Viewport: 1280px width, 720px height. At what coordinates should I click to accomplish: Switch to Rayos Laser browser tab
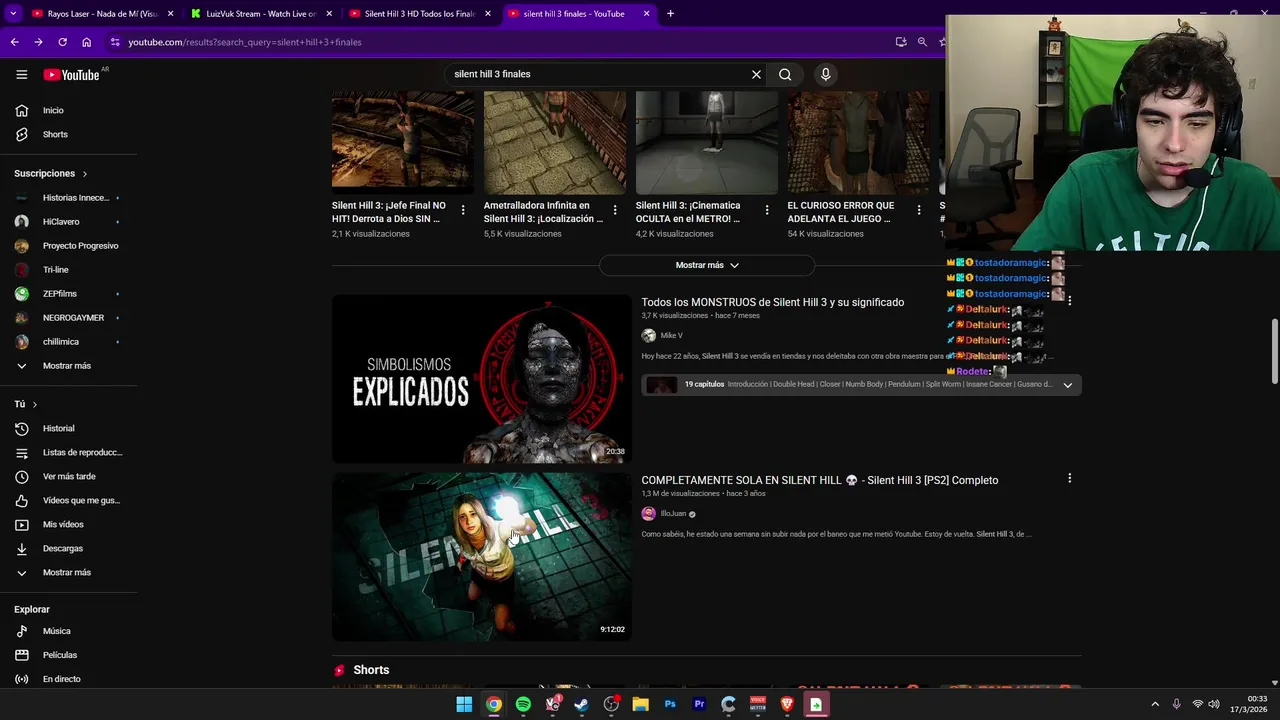click(102, 14)
